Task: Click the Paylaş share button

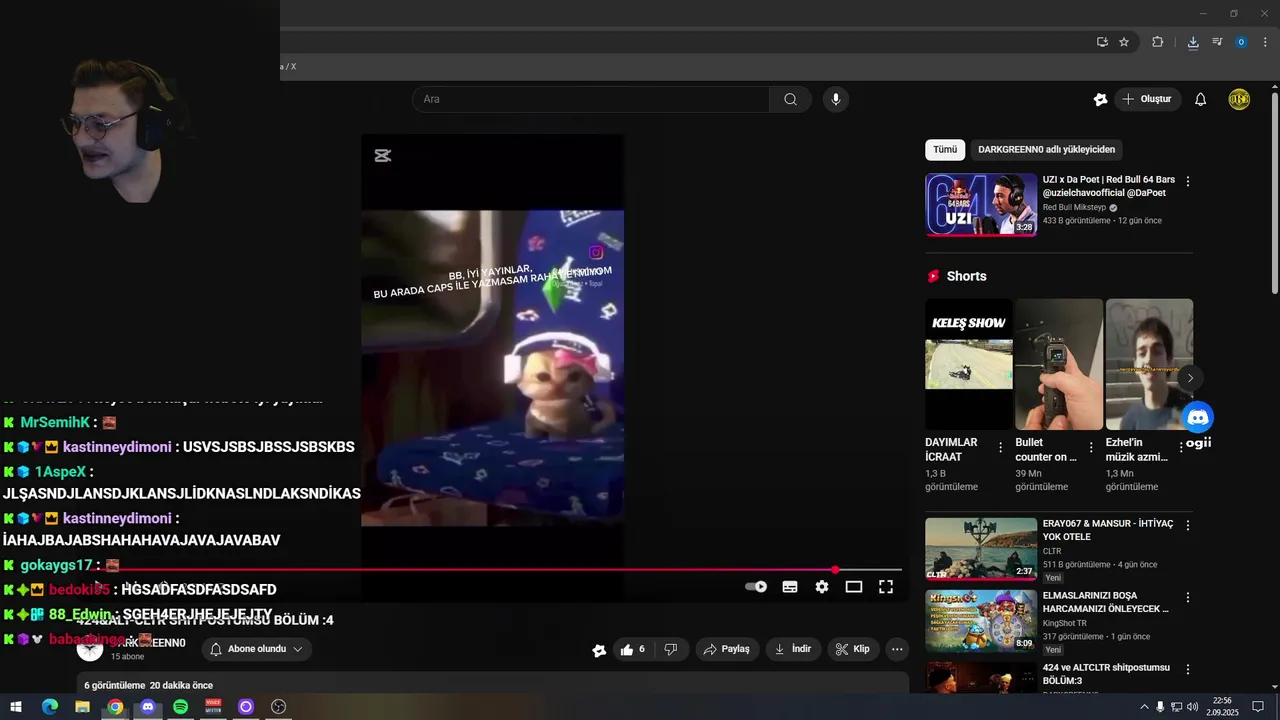Action: [x=727, y=649]
